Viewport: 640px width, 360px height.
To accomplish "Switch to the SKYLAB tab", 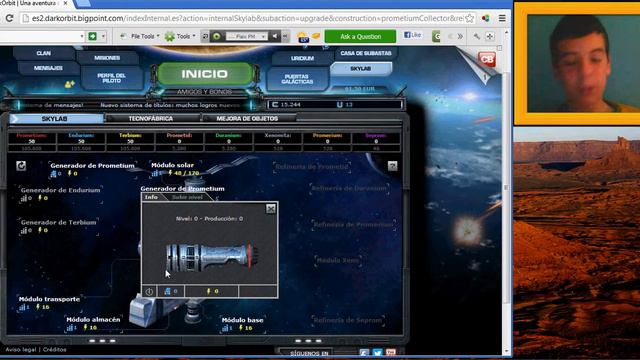I will 55,119.
